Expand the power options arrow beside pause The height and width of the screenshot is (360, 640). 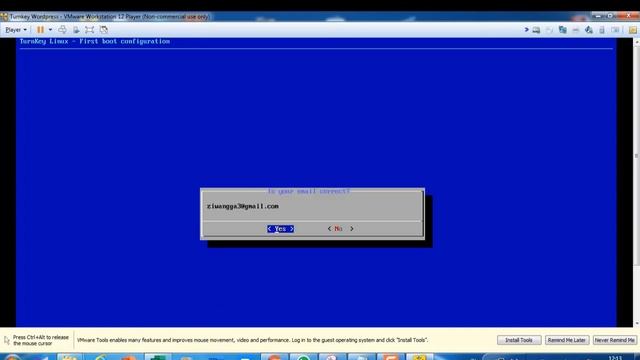tap(50, 30)
